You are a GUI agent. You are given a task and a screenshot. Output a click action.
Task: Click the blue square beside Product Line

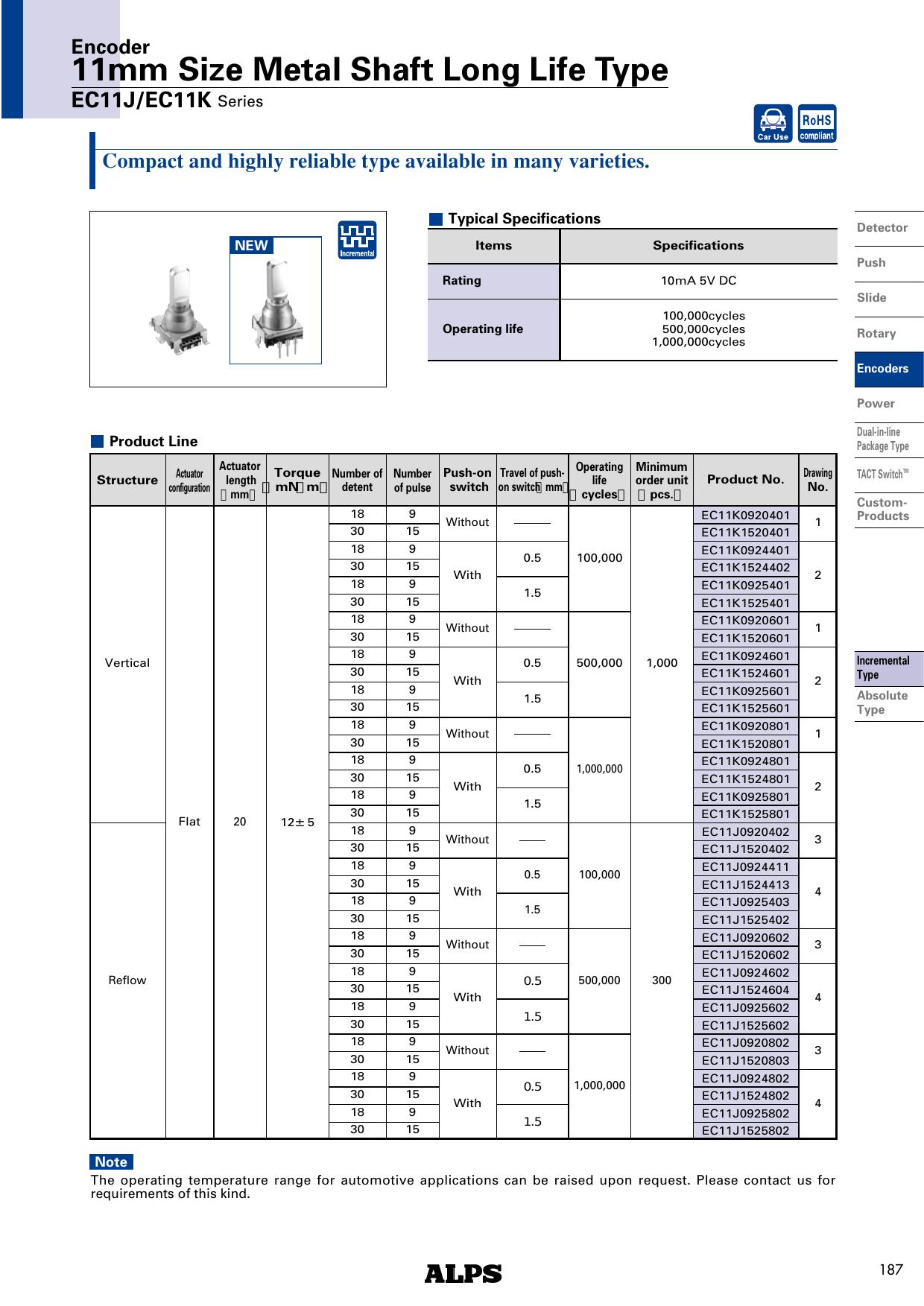97,441
